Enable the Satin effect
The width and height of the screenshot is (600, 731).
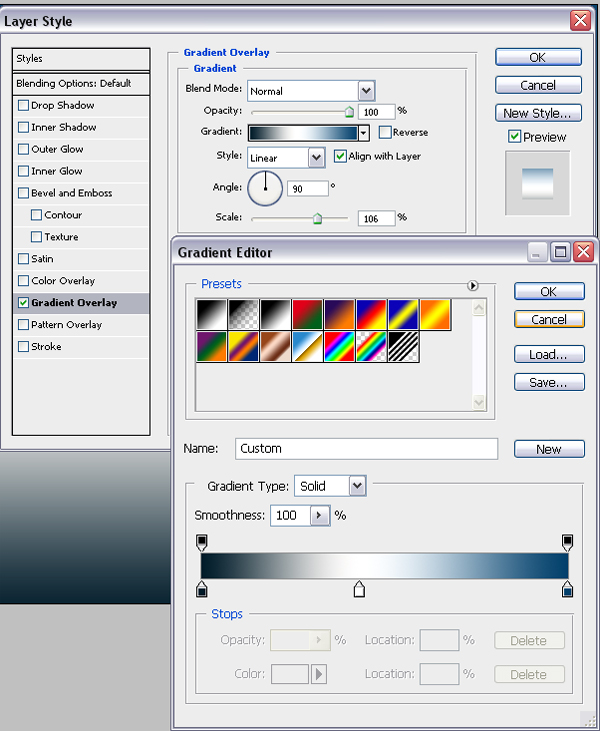click(23, 259)
